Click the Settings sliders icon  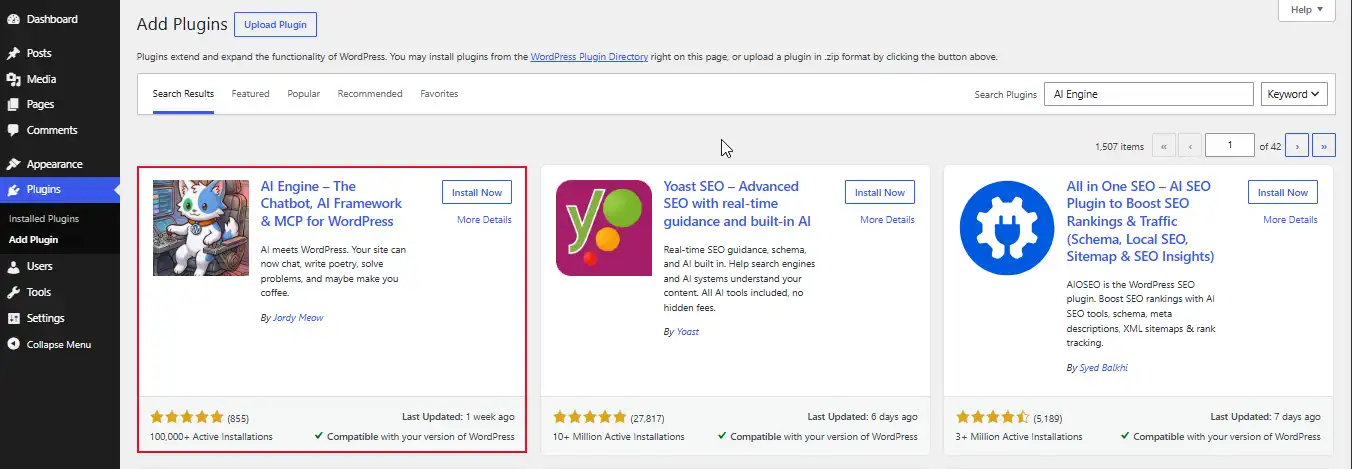[13, 318]
